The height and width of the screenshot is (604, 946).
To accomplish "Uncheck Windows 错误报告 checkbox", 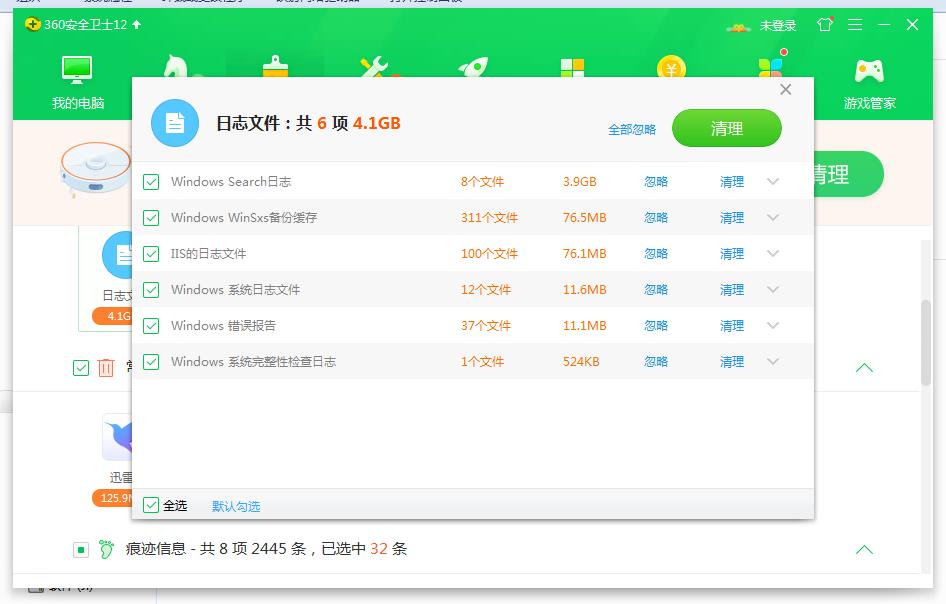I will (151, 326).
